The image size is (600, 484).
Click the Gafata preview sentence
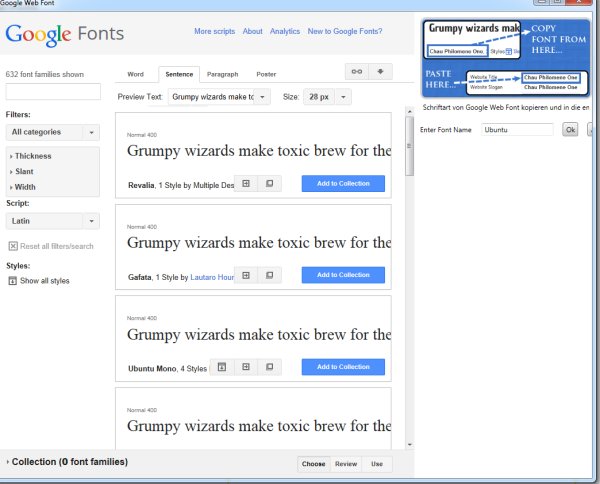click(259, 243)
